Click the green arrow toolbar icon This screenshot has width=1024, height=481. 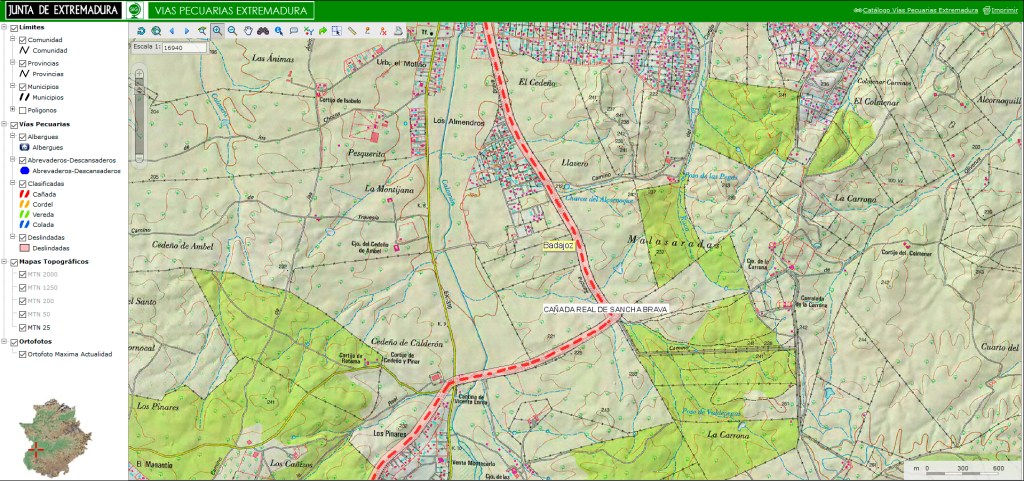pos(323,31)
